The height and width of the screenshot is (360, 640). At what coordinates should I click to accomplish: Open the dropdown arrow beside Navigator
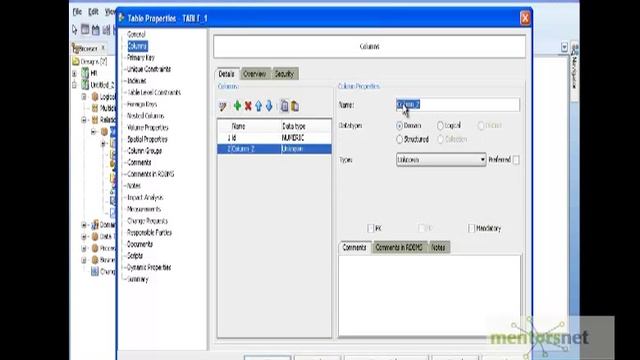click(x=564, y=47)
